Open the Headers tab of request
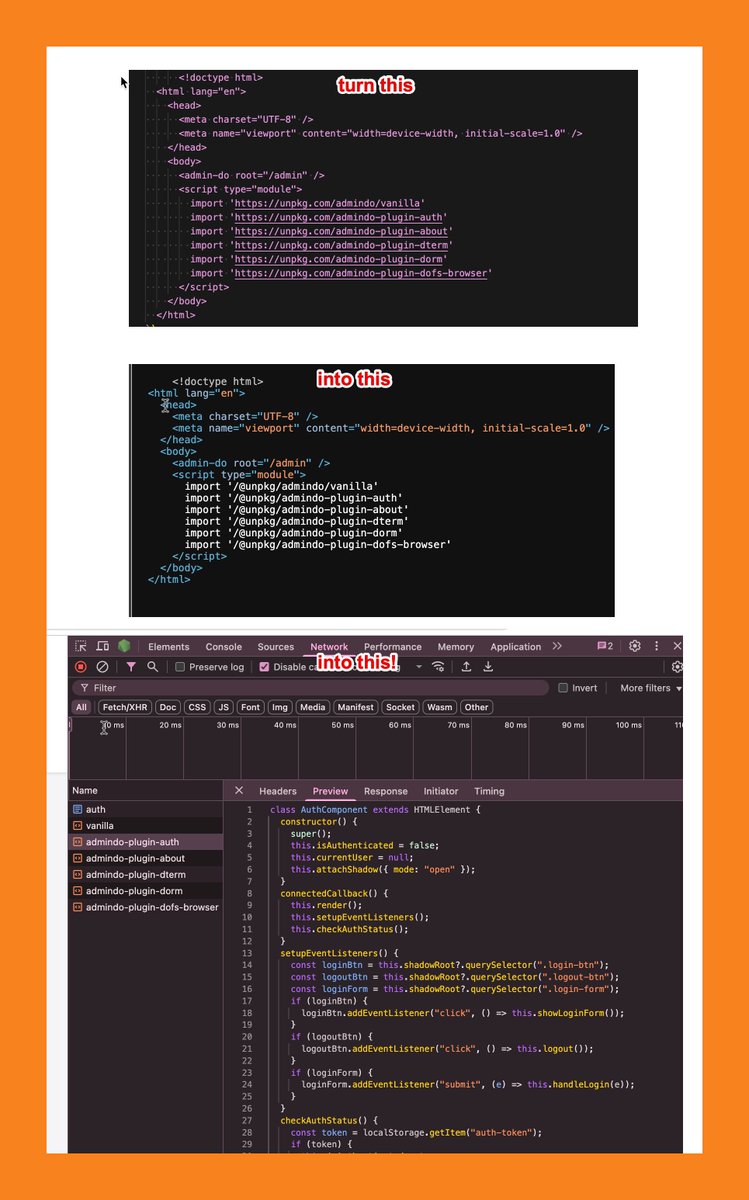The height and width of the screenshot is (1200, 749). (278, 791)
